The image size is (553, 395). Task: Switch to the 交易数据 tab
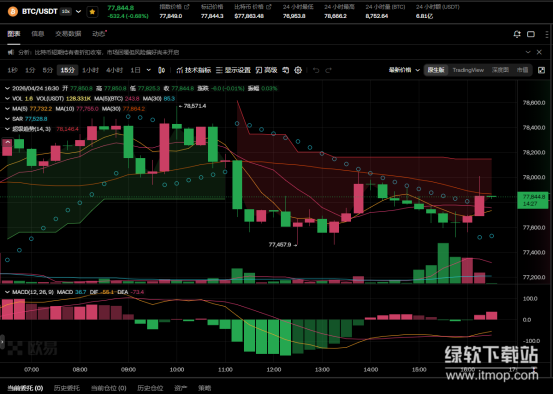pyautogui.click(x=68, y=34)
